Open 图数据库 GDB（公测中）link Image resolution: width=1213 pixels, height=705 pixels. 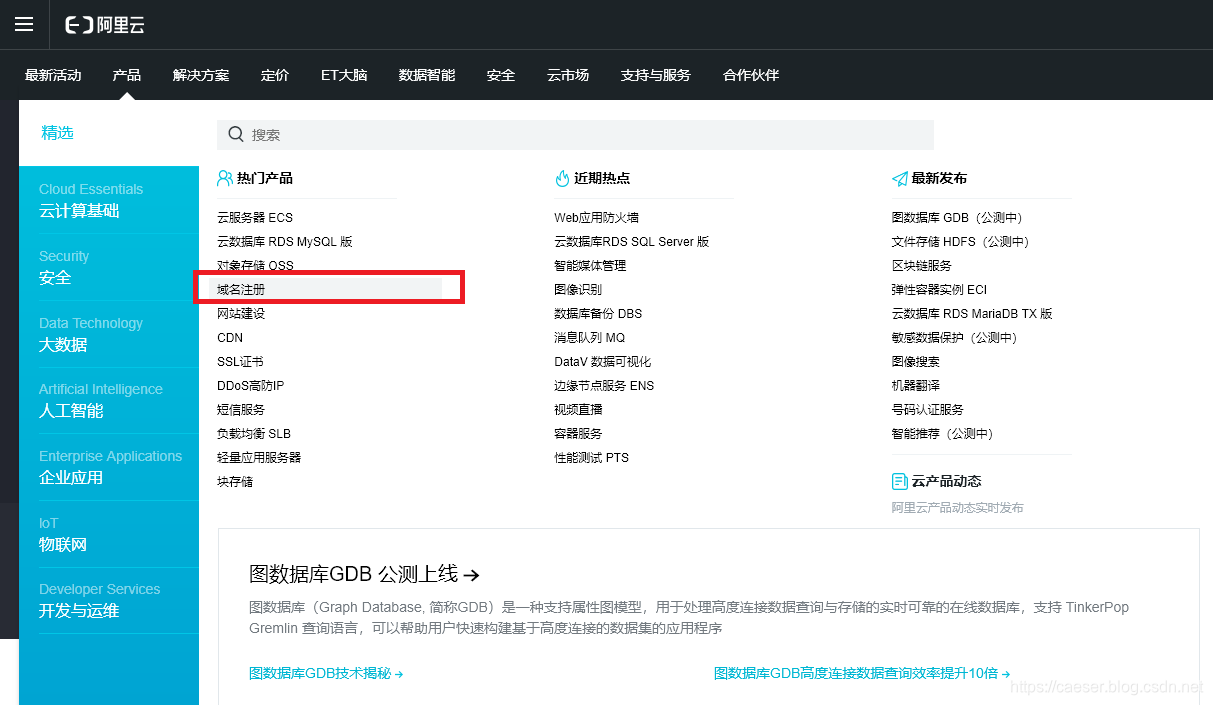point(958,217)
